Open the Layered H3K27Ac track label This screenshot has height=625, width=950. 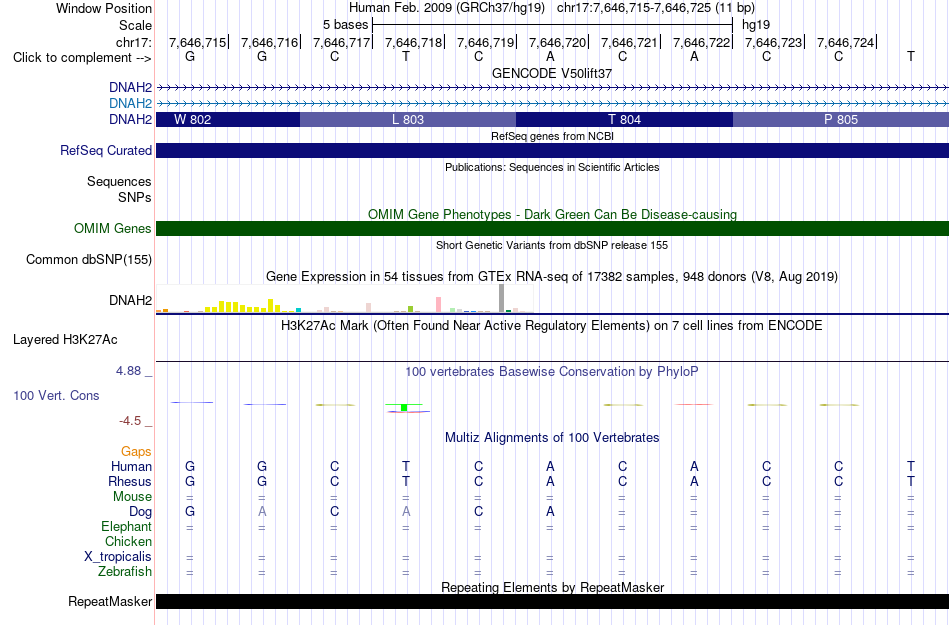coord(65,339)
